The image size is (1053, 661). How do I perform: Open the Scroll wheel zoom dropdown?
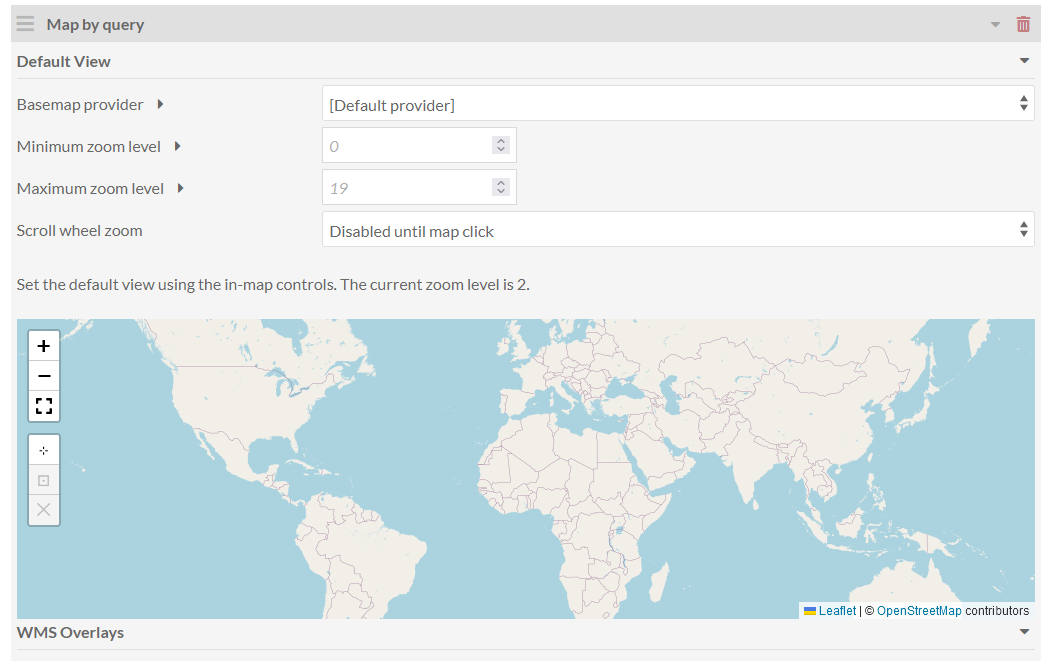pos(678,230)
